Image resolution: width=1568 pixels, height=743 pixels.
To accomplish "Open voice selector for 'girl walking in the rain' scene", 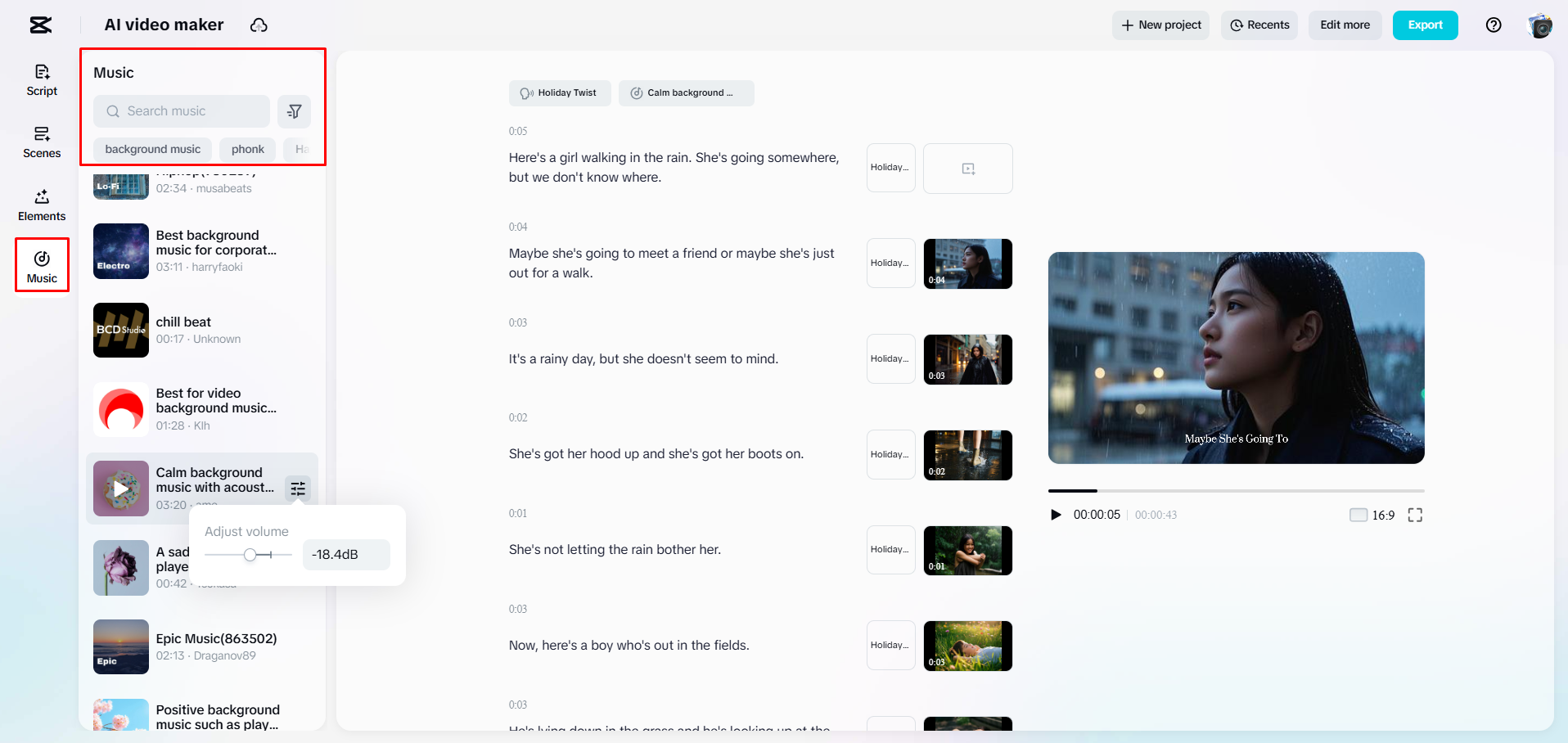I will [x=890, y=168].
